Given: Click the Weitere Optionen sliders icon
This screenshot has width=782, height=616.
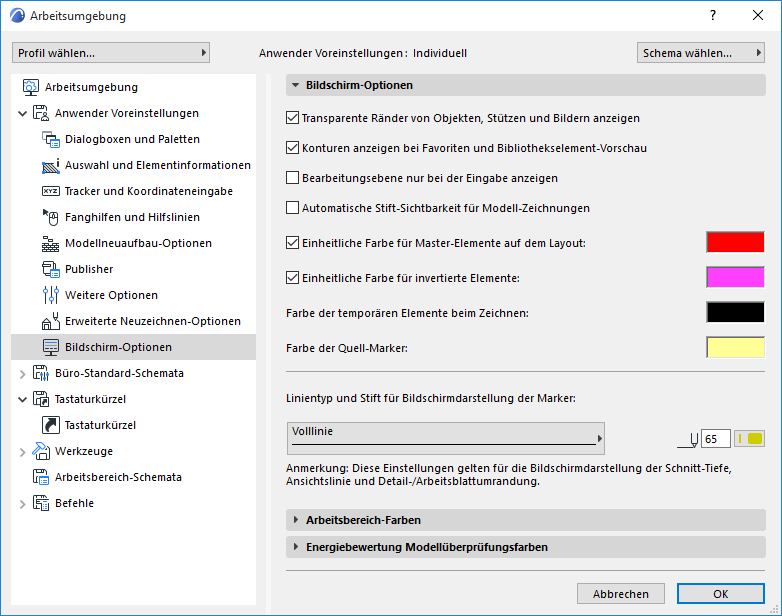Looking at the screenshot, I should tap(50, 295).
